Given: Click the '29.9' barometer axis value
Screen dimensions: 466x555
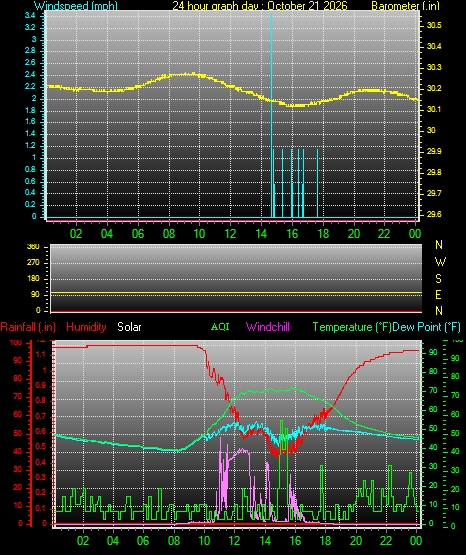Looking at the screenshot, I should click(434, 151).
